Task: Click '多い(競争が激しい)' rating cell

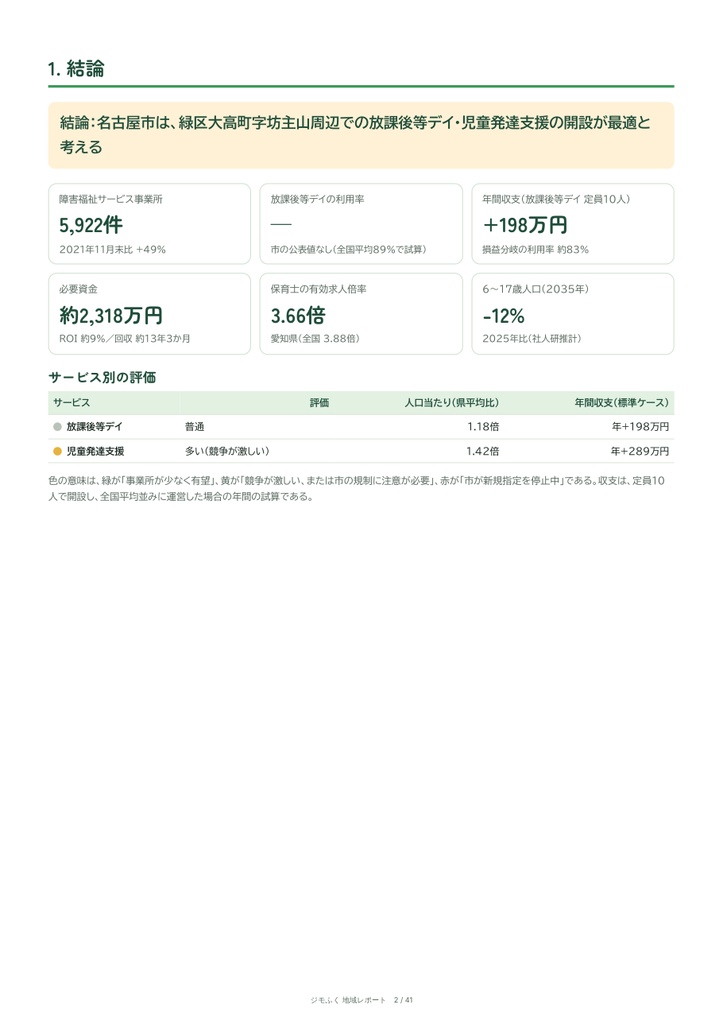Action: [227, 451]
